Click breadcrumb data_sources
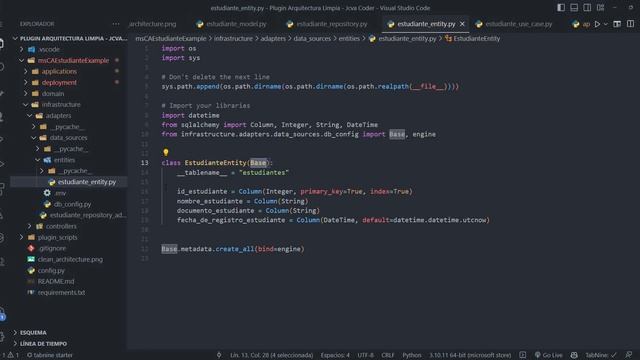 [312, 38]
